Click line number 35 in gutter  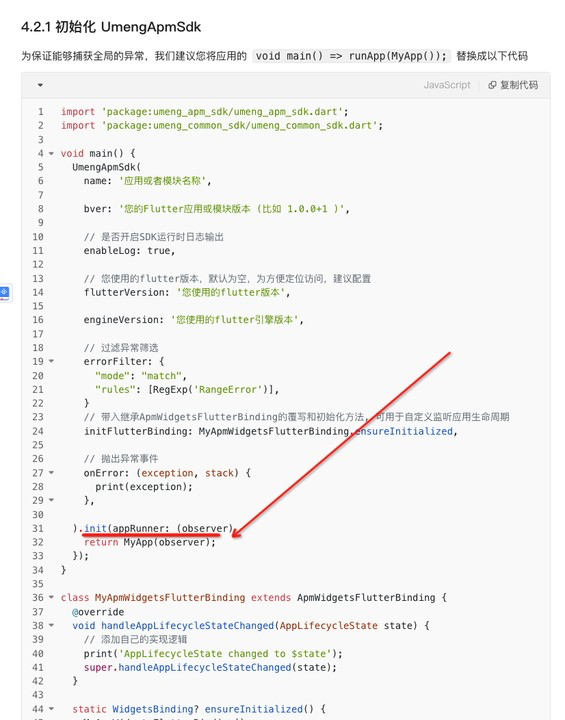(38, 584)
